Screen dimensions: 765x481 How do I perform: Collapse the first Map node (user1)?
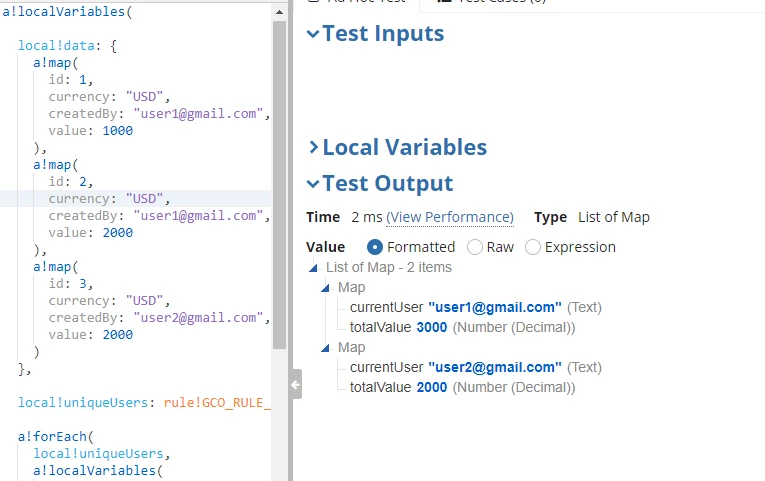[325, 288]
